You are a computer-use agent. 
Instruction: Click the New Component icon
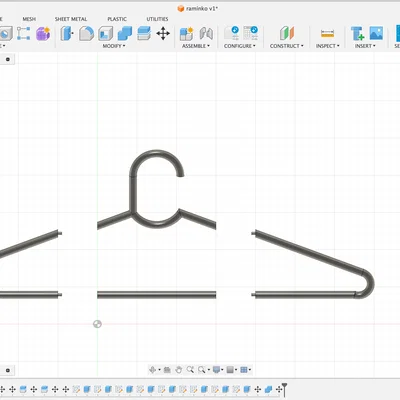(186, 34)
